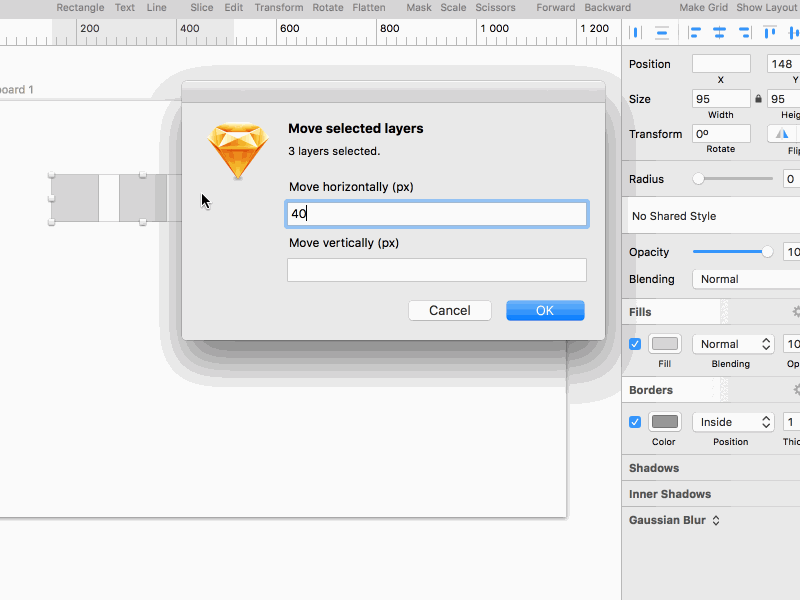Align selected layers to right edge

(744, 32)
